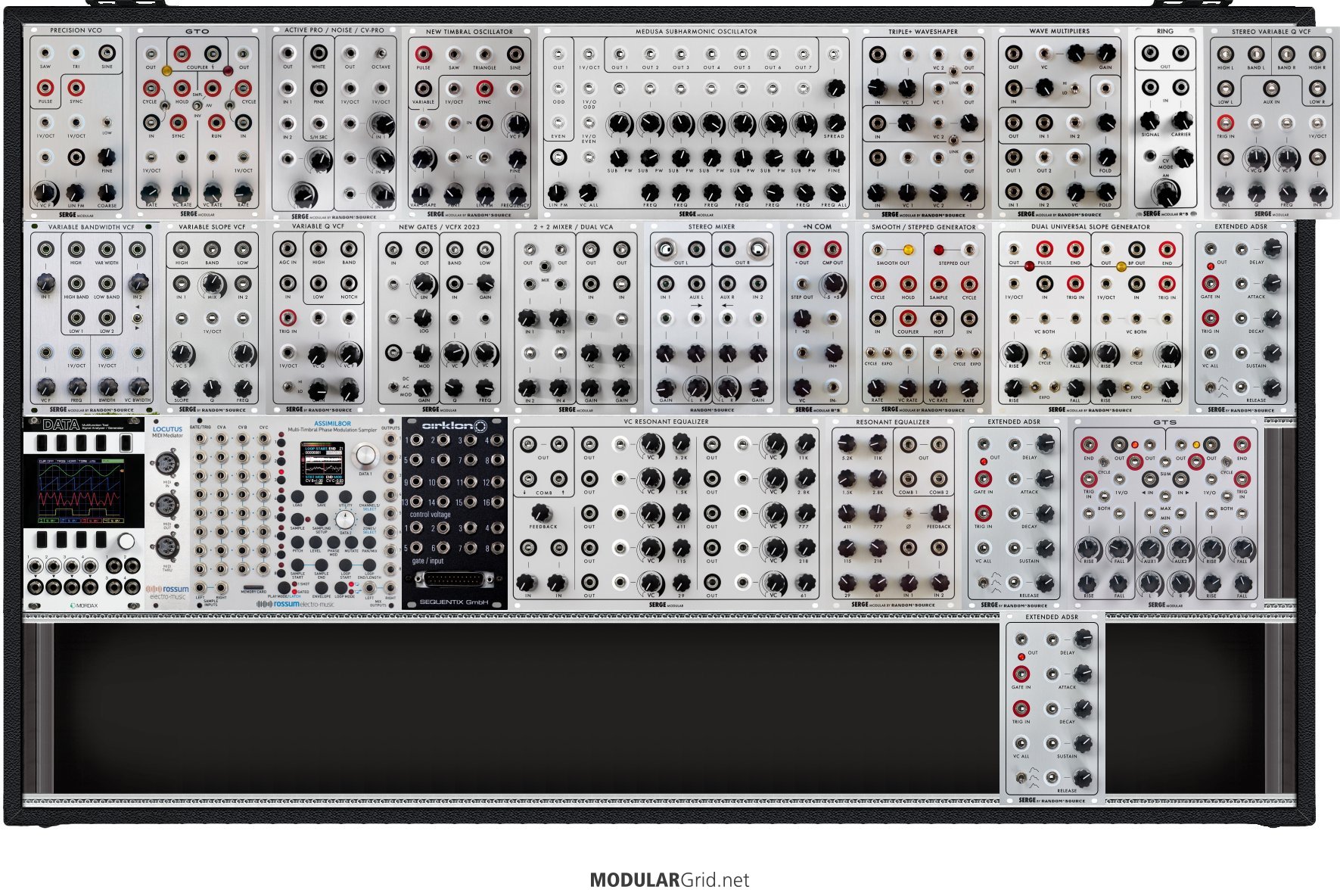Click the SLOPE knob on Variable Slope VCF
Viewport: 1340px width, 896px height.
coord(182,387)
